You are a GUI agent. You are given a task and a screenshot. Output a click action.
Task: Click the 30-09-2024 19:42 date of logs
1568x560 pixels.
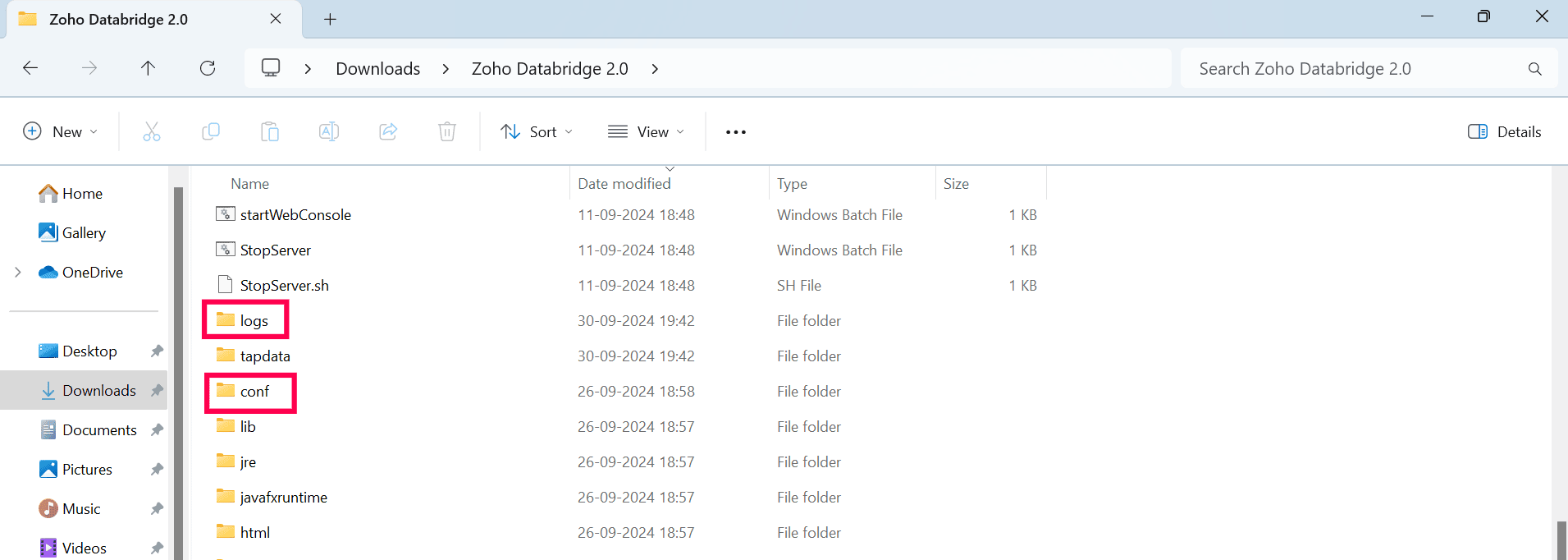coord(636,320)
